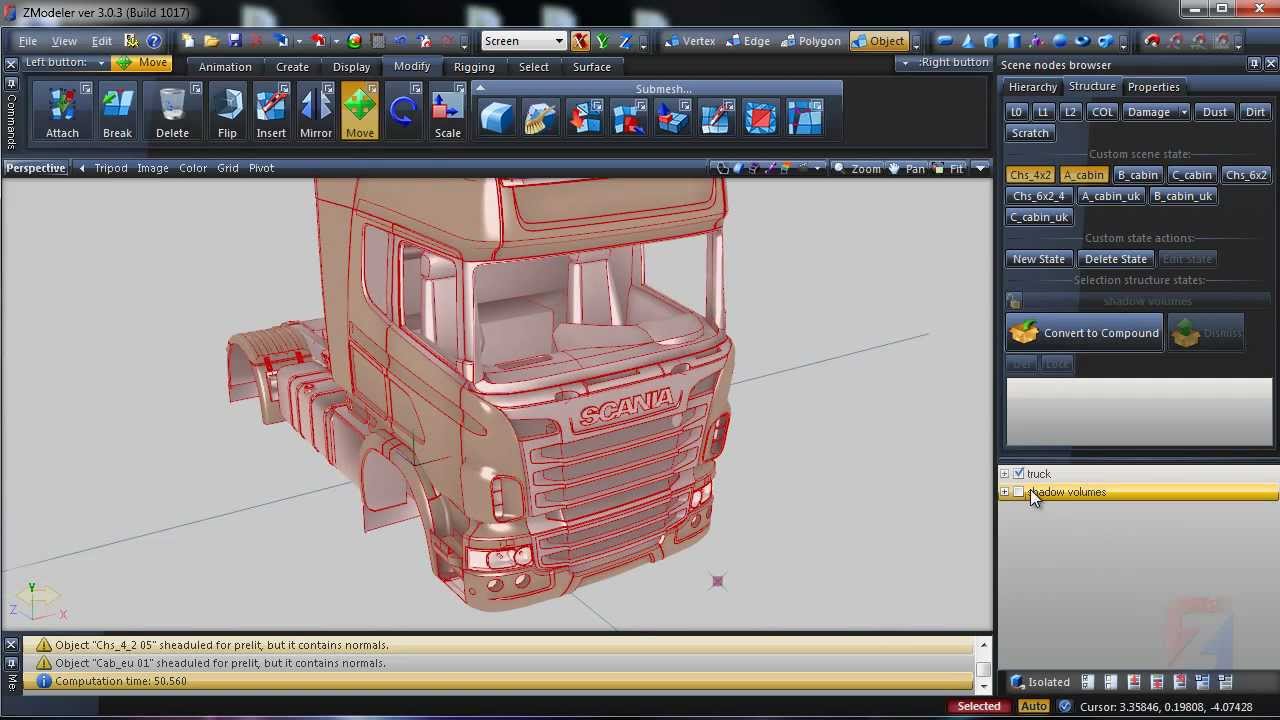Toggle the Z axis constraint

coord(625,41)
